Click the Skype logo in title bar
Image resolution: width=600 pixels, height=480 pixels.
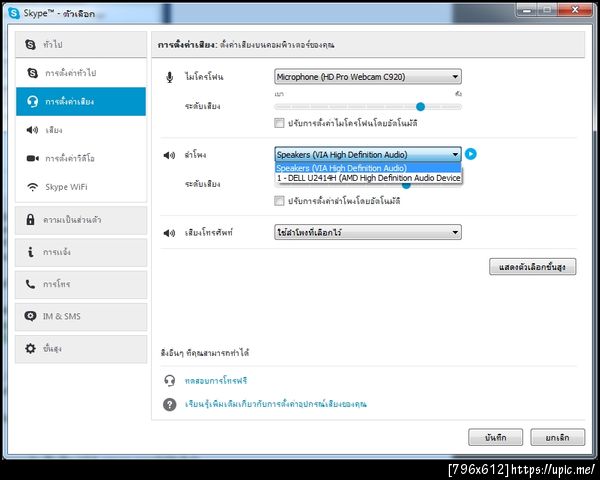(x=14, y=13)
